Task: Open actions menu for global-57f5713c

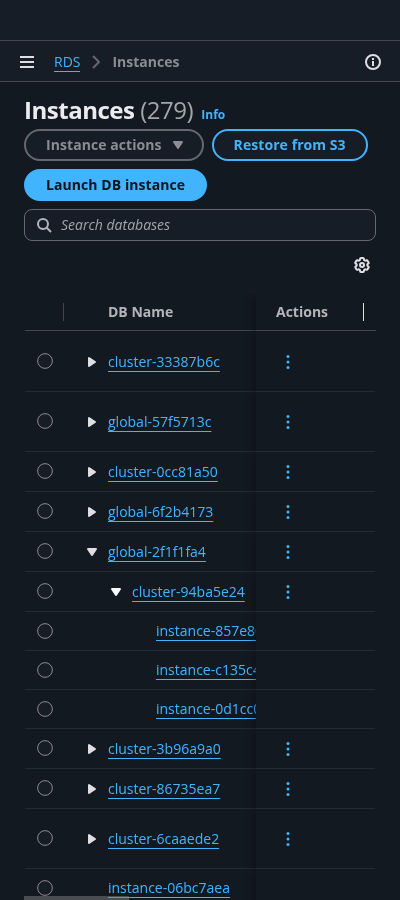Action: [288, 422]
